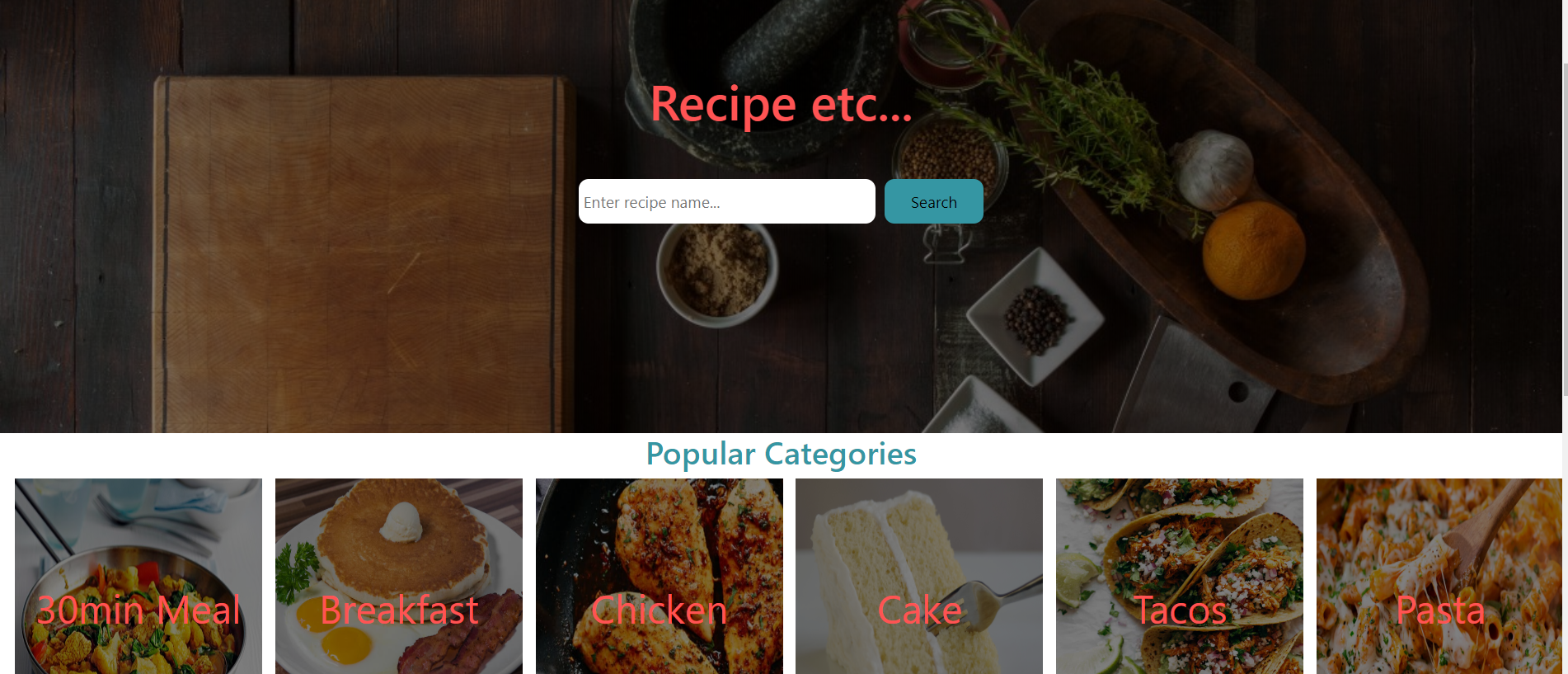Image resolution: width=1568 pixels, height=674 pixels.
Task: Select the Breakfast category label
Action: pyautogui.click(x=399, y=610)
